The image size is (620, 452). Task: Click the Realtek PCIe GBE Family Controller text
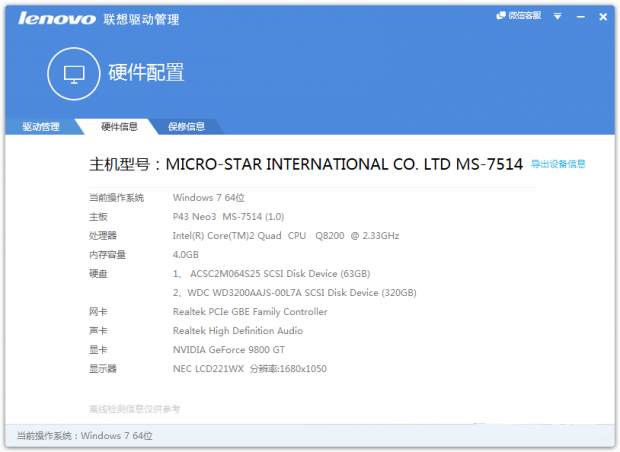coord(250,312)
